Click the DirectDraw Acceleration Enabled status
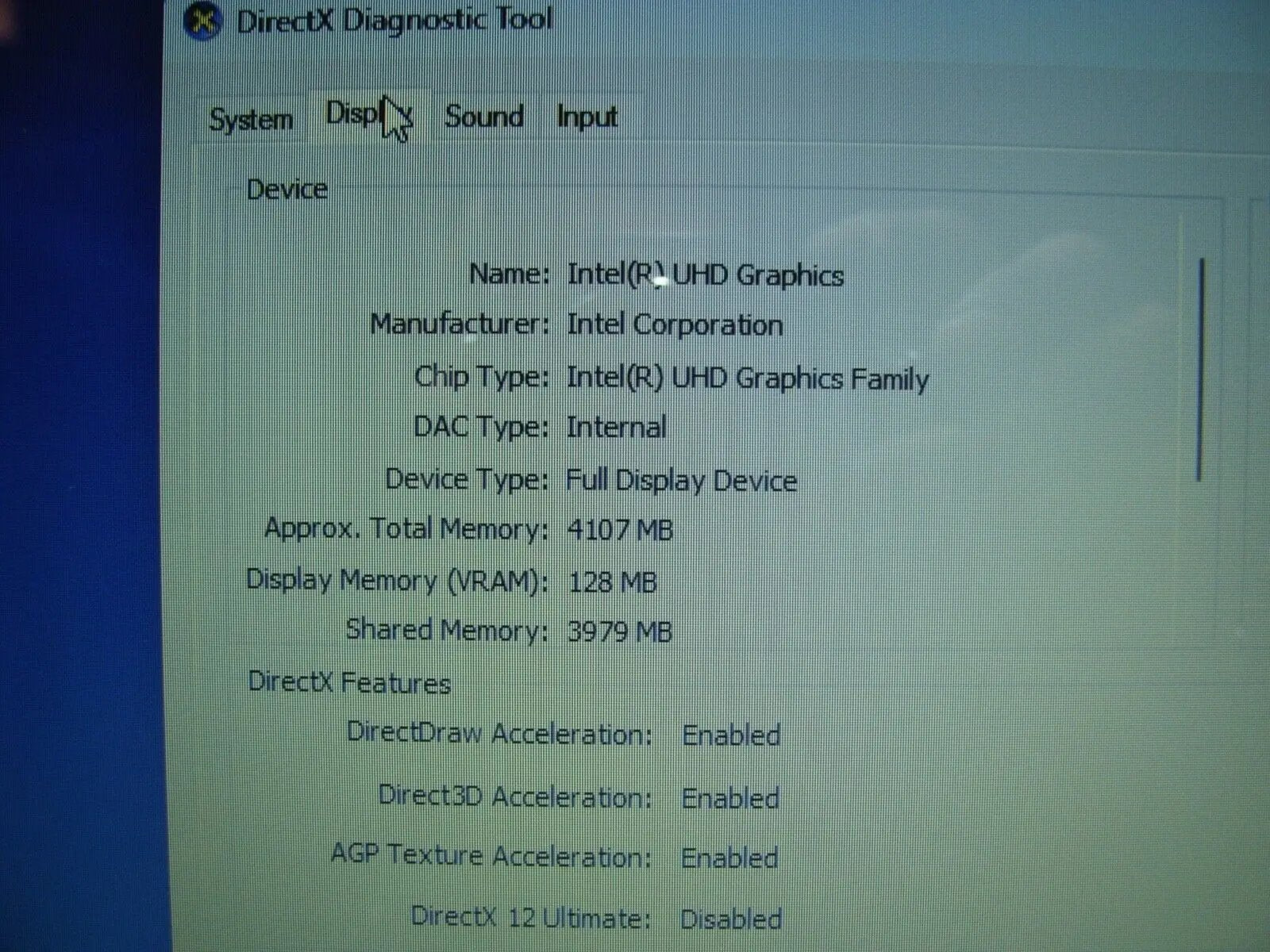Screen dimensions: 1270x952 [731, 735]
